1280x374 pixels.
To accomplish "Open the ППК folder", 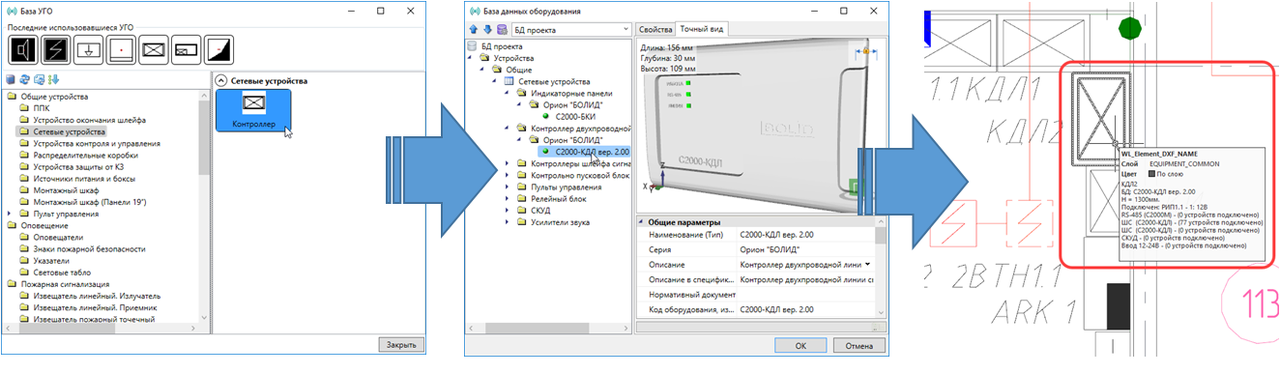I will click(41, 108).
